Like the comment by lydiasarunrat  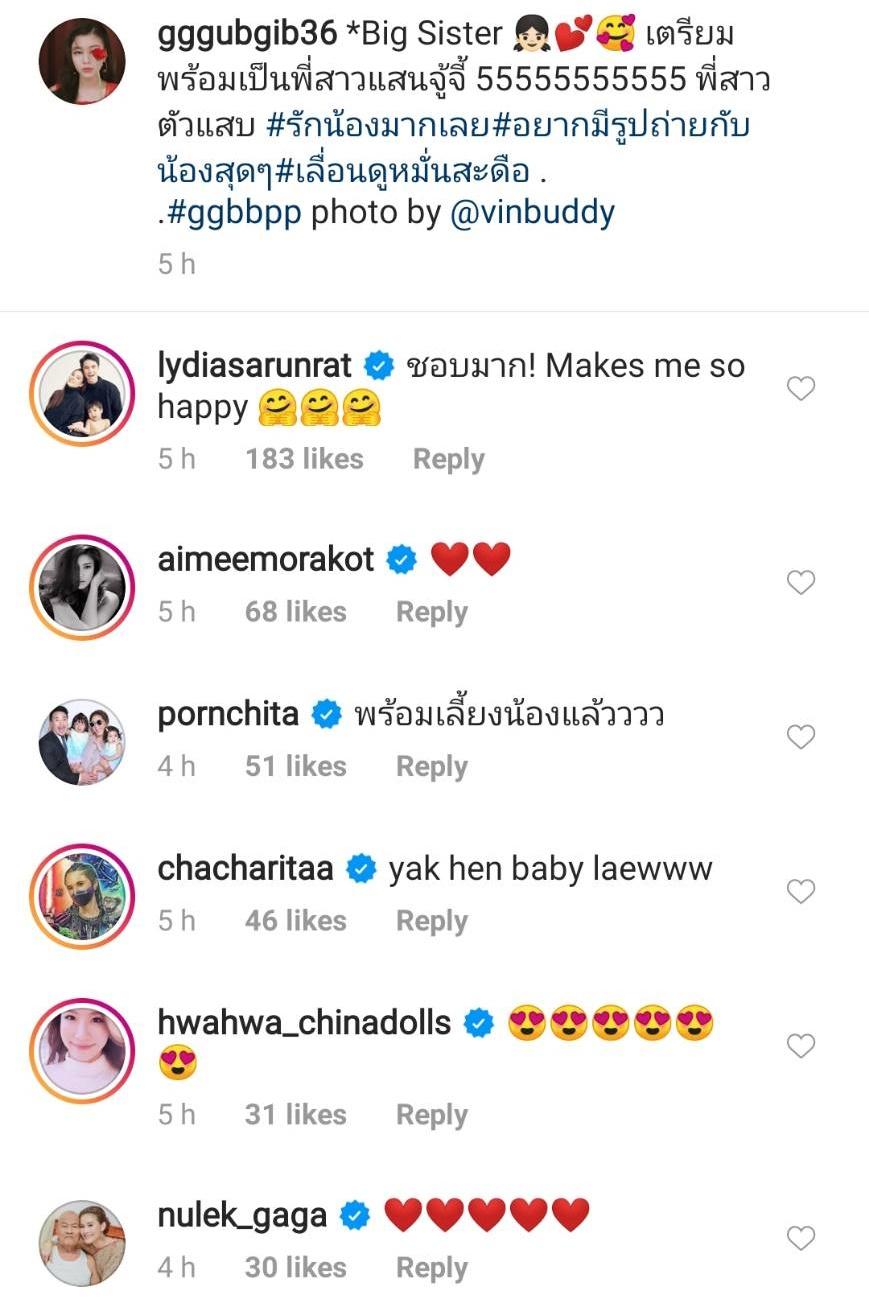point(800,388)
